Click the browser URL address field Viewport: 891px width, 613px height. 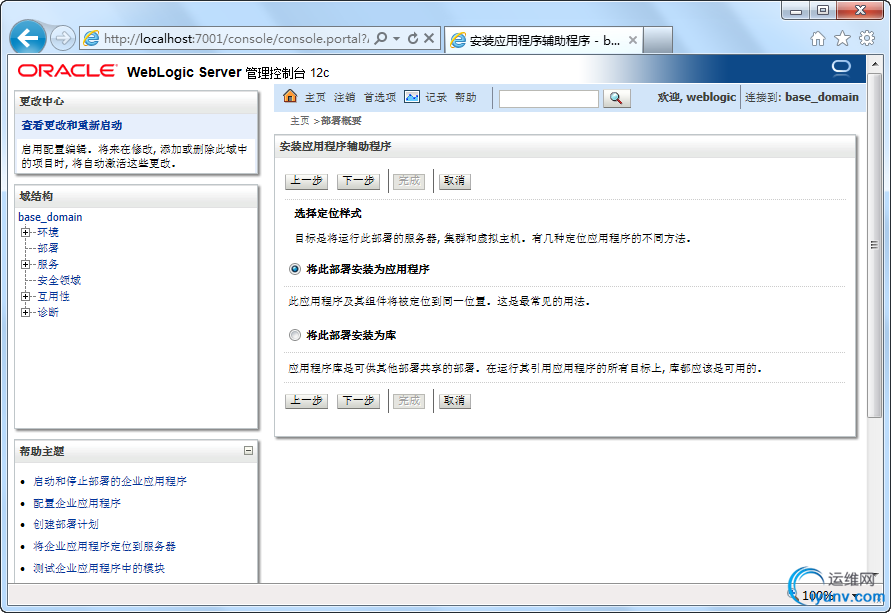click(236, 38)
